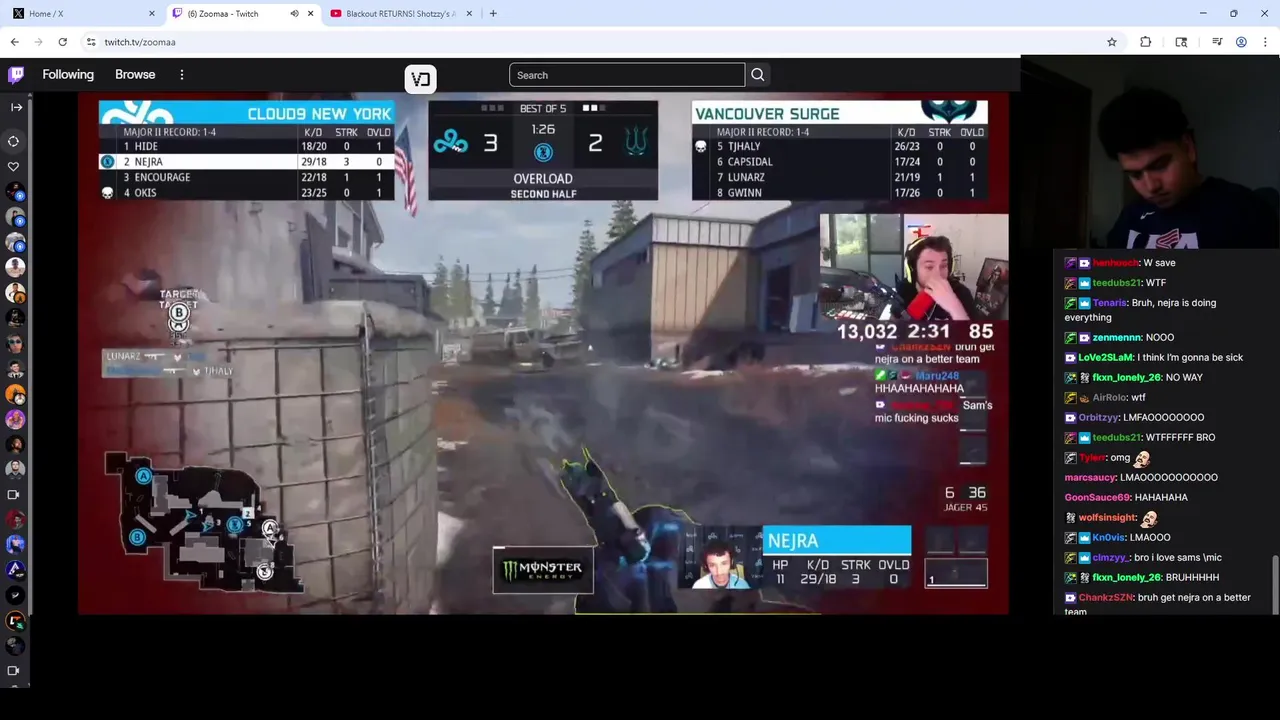Click the stream video player

[543, 353]
